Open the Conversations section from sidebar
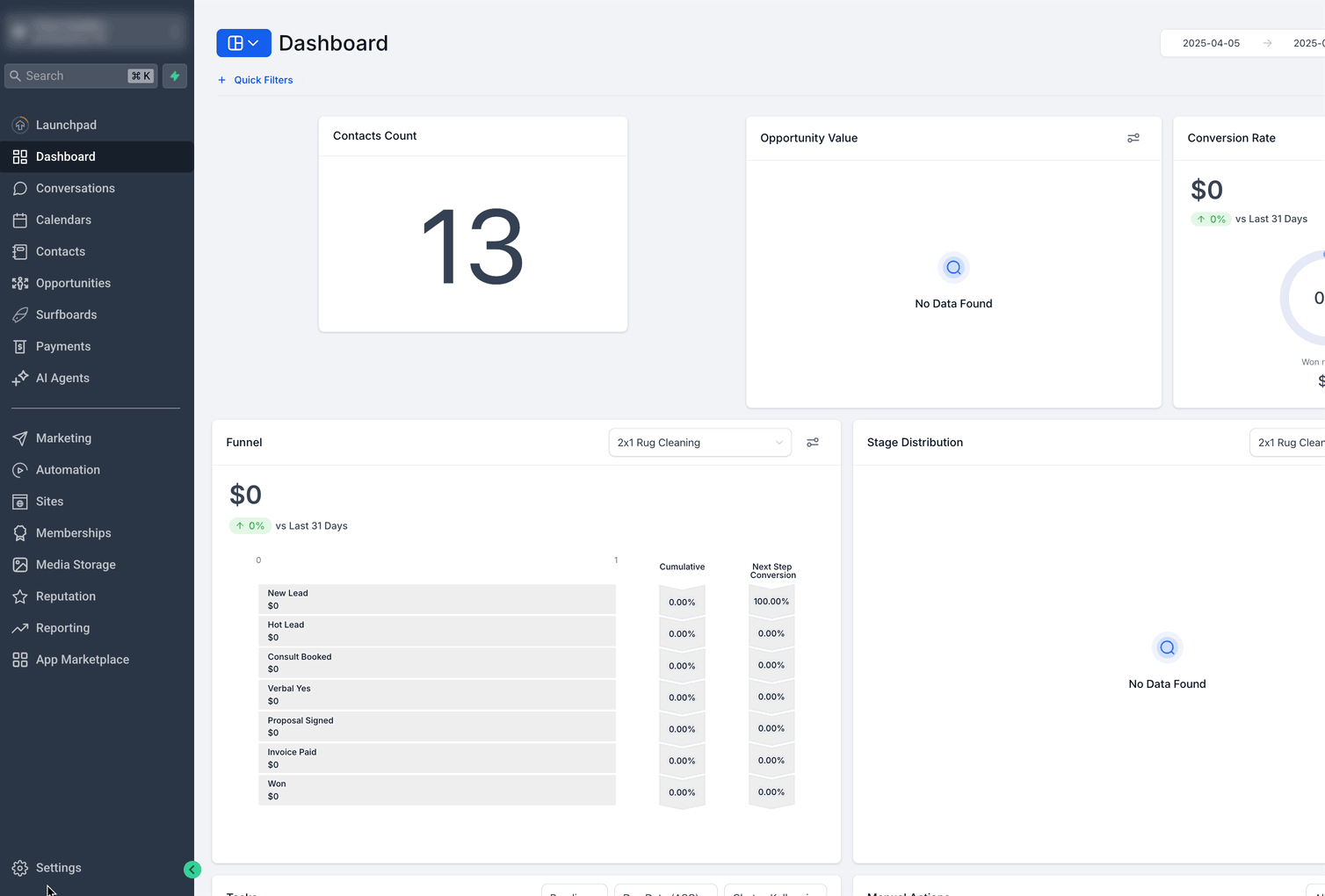The height and width of the screenshot is (896, 1325). click(75, 188)
